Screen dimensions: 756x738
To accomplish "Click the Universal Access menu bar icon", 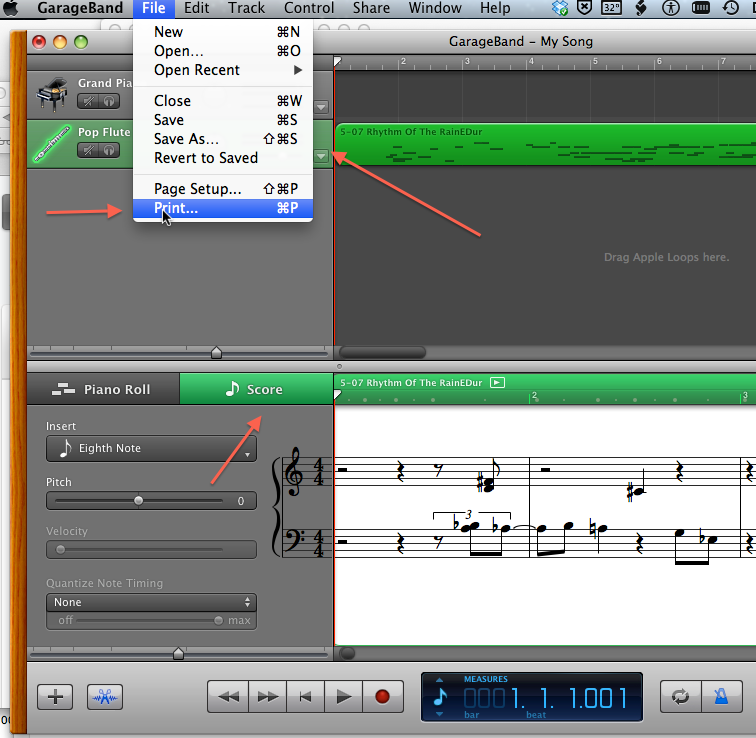I will pyautogui.click(x=670, y=8).
